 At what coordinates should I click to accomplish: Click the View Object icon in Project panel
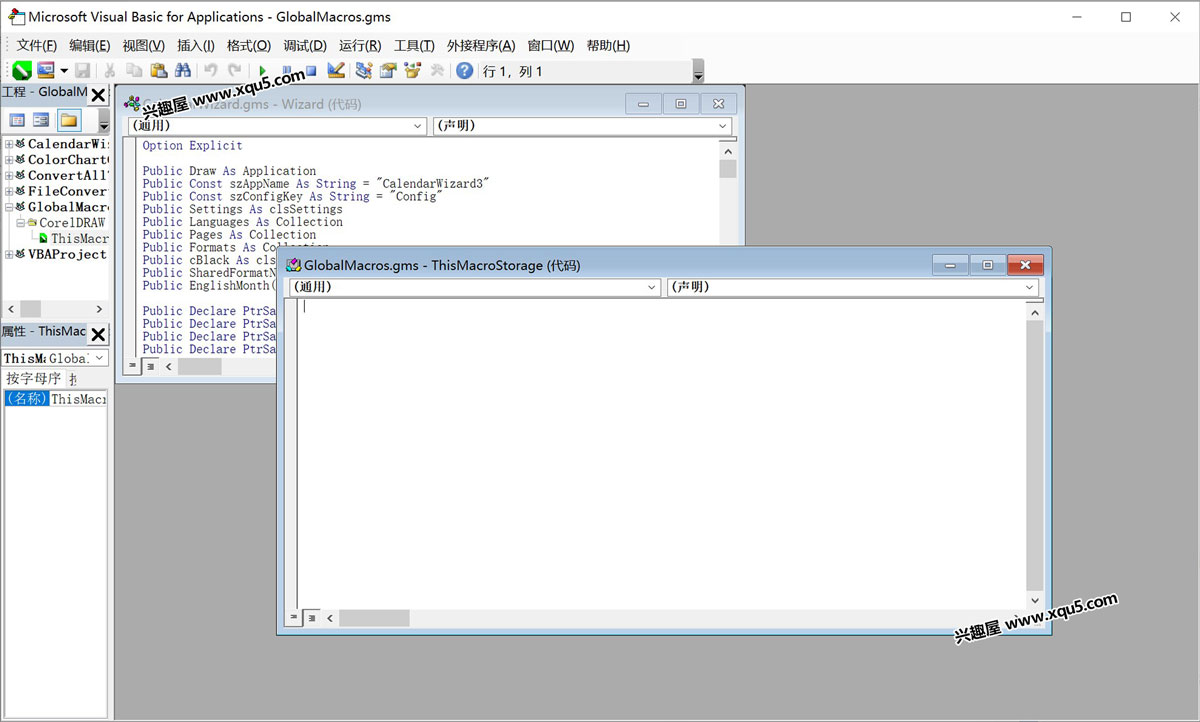tap(41, 120)
